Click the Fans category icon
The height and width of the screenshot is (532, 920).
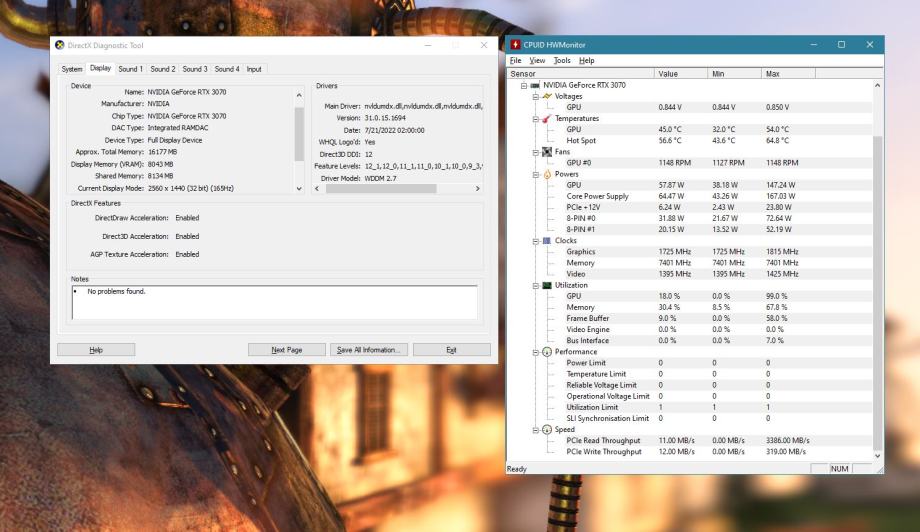547,152
